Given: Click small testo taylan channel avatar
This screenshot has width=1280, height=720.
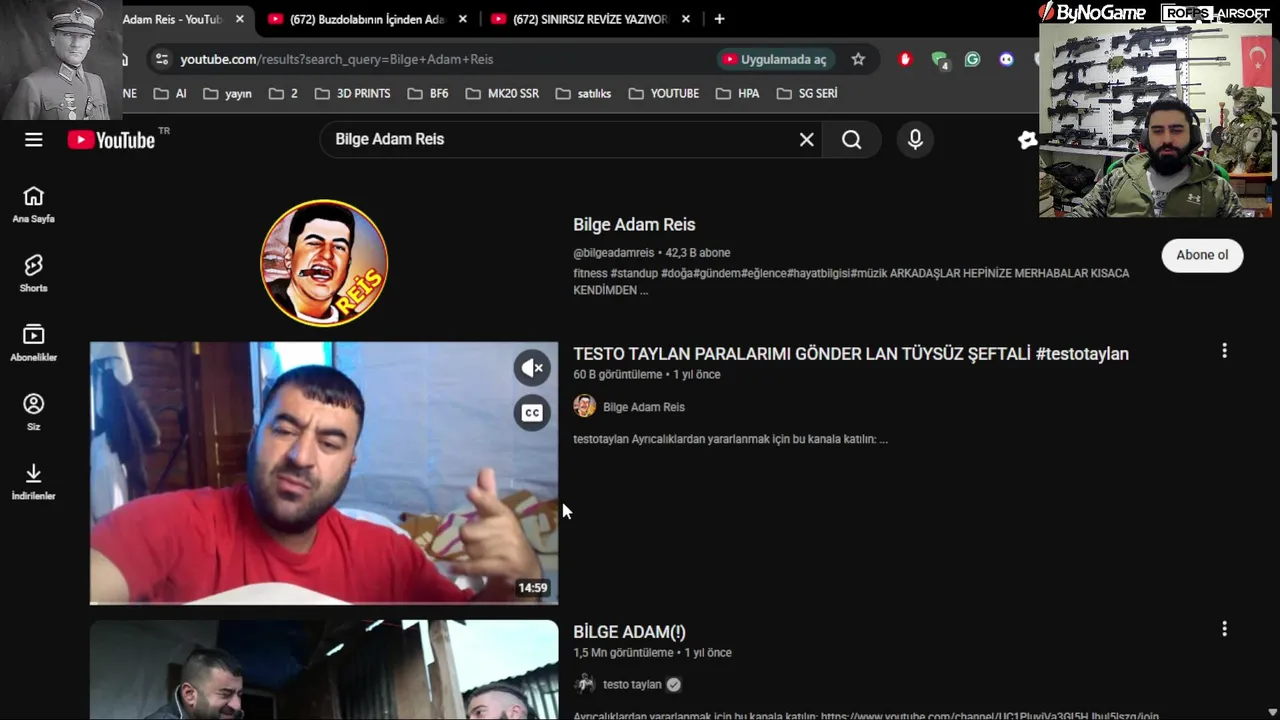Looking at the screenshot, I should (x=585, y=684).
